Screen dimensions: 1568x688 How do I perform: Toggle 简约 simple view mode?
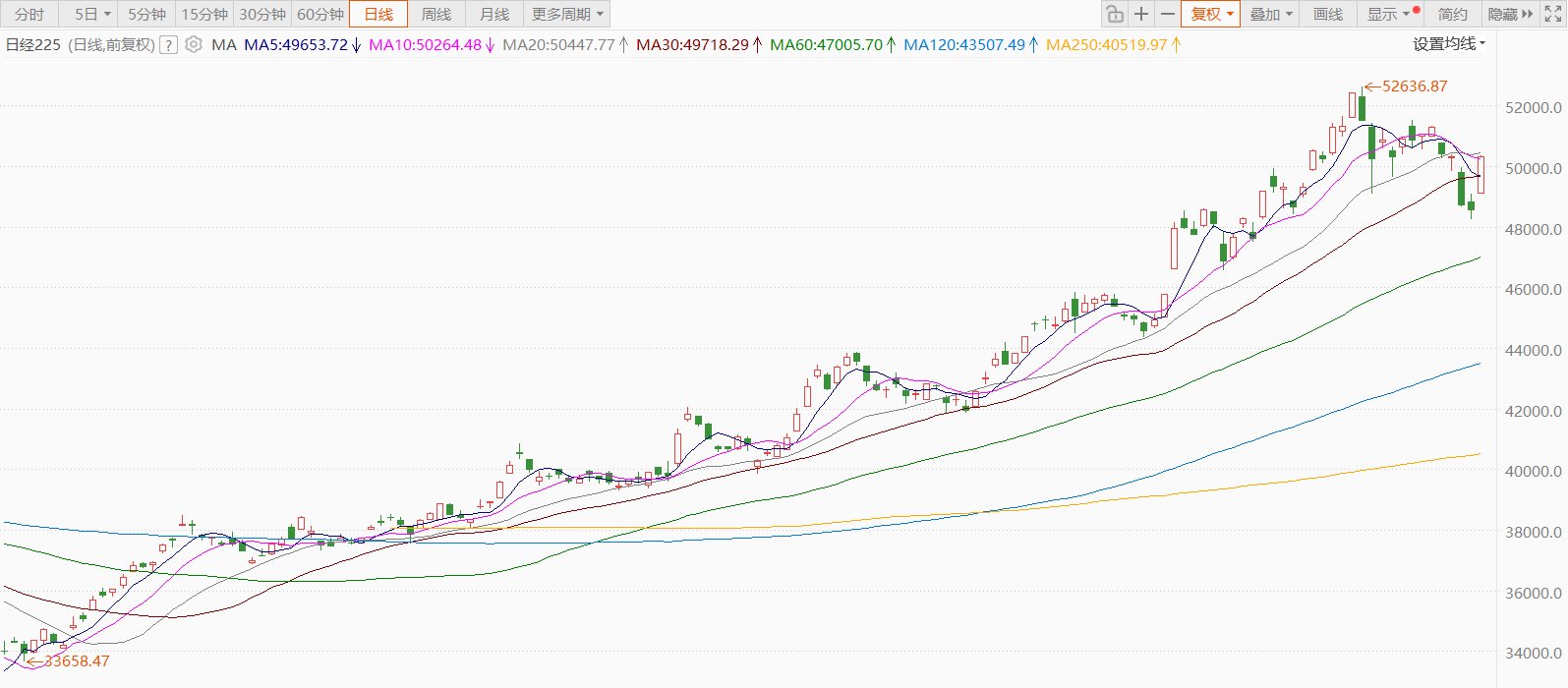(x=1452, y=14)
